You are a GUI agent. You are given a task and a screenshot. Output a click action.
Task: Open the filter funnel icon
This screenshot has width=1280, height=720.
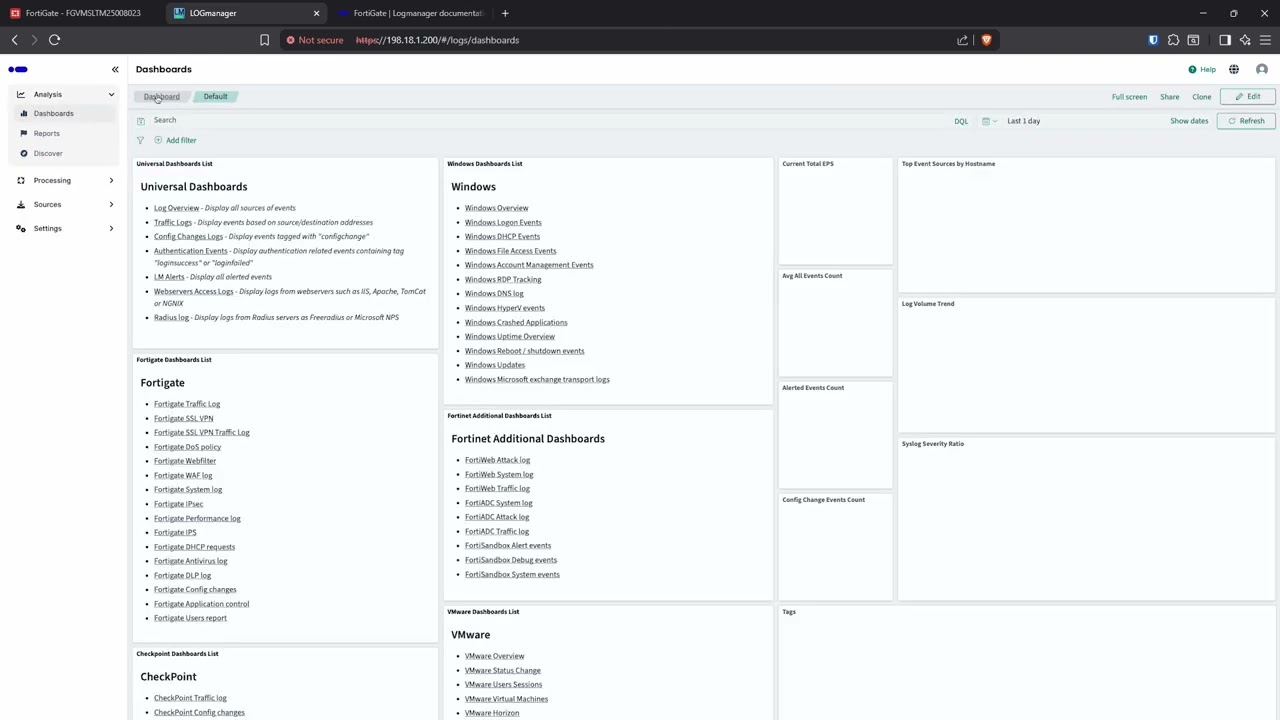140,140
